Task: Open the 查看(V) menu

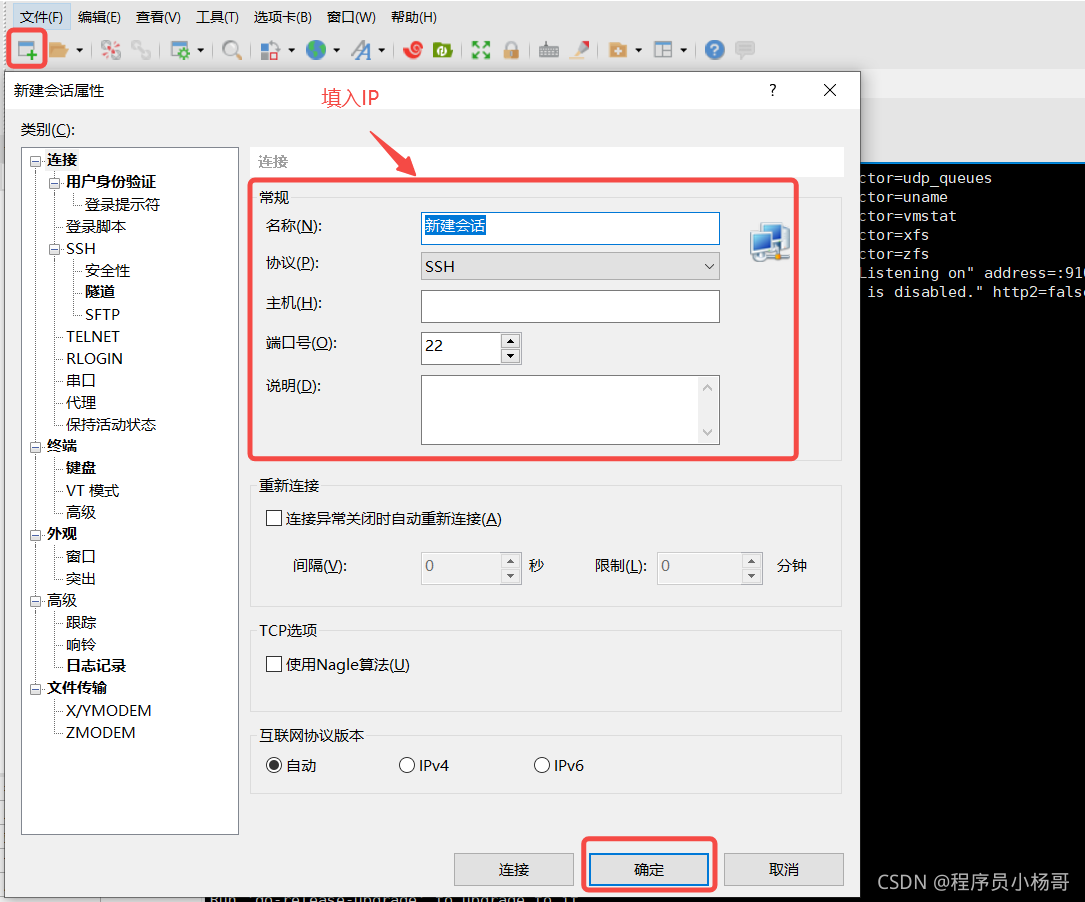Action: coord(158,17)
